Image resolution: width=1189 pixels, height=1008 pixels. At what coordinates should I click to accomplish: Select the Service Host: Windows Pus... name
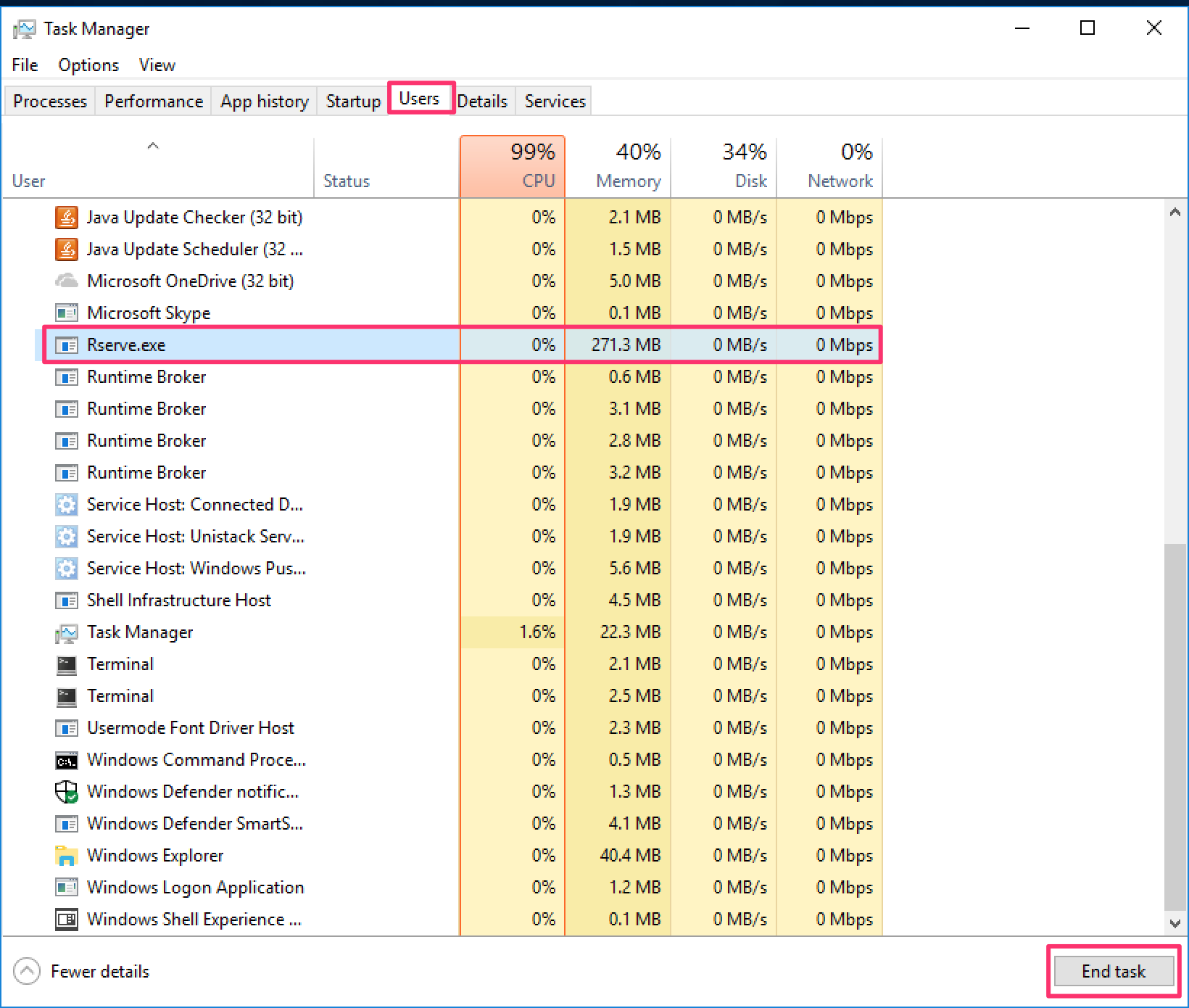[196, 569]
